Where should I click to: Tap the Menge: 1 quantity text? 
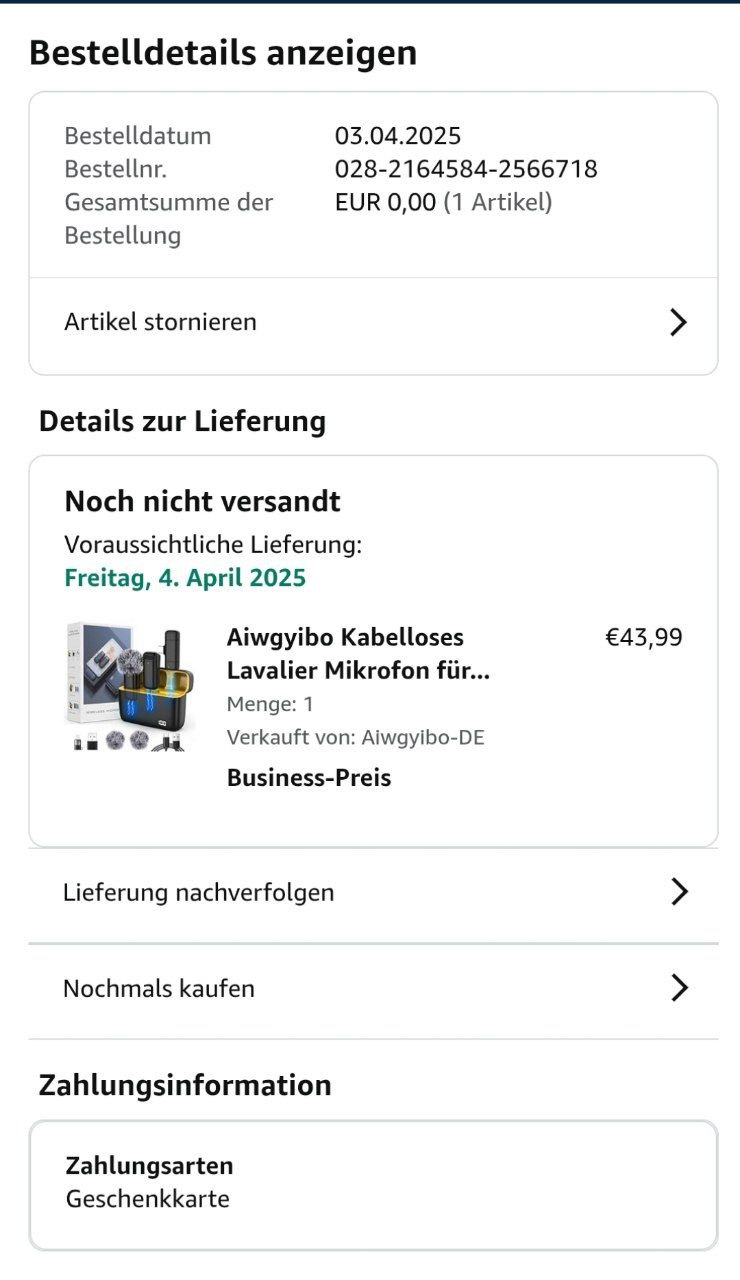click(x=270, y=704)
